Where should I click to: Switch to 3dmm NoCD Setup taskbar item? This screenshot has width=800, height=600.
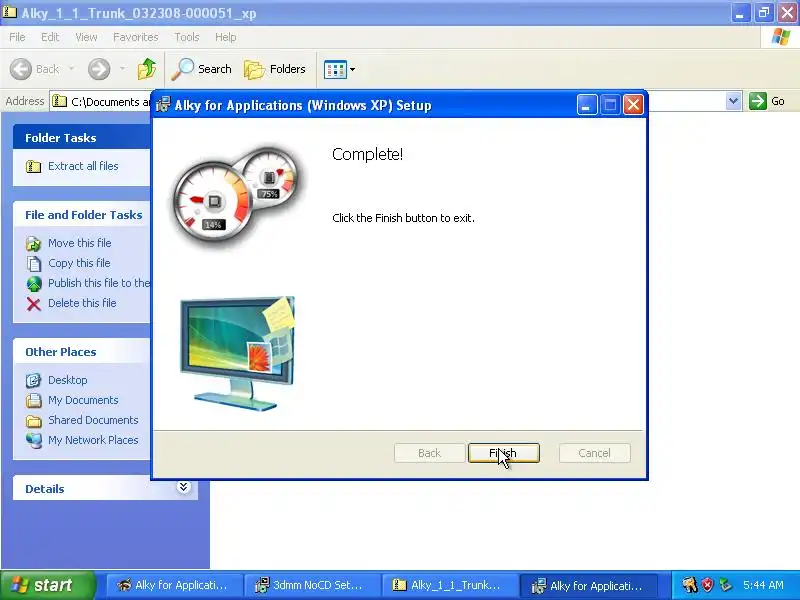[311, 585]
